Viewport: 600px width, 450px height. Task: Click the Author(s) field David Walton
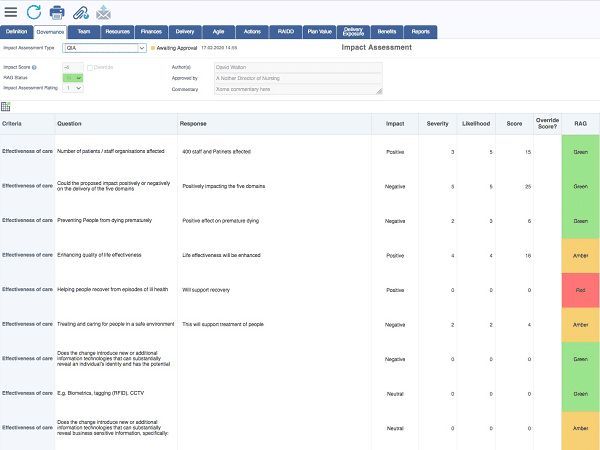tap(298, 67)
